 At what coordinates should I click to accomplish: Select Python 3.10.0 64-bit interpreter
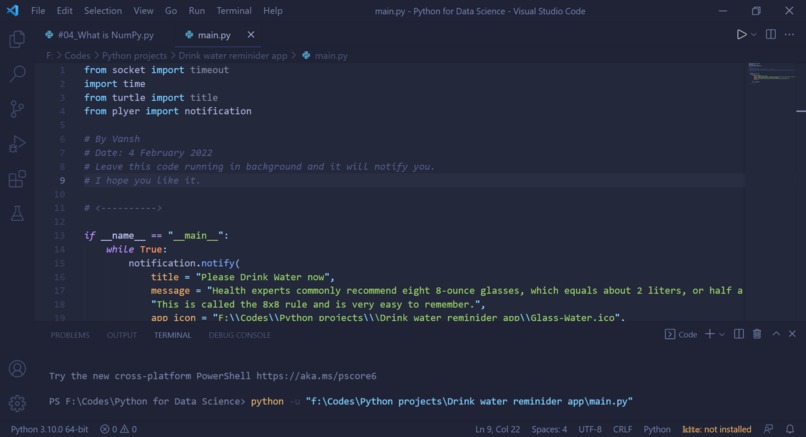[49, 429]
